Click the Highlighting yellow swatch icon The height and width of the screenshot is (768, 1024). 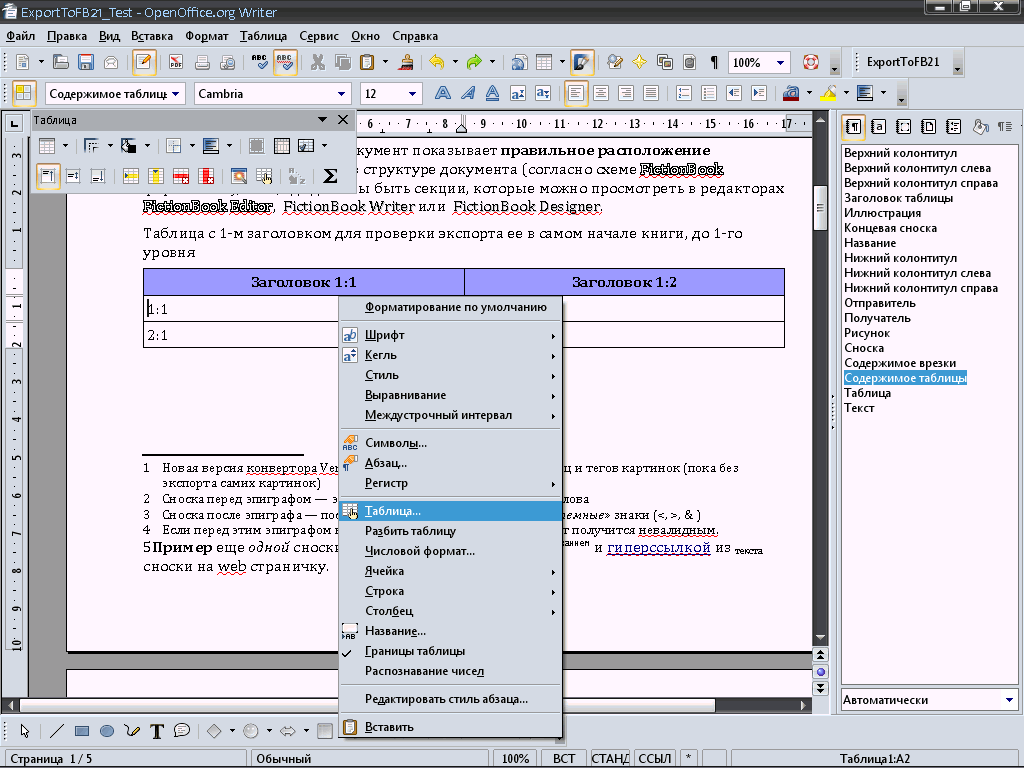point(828,93)
